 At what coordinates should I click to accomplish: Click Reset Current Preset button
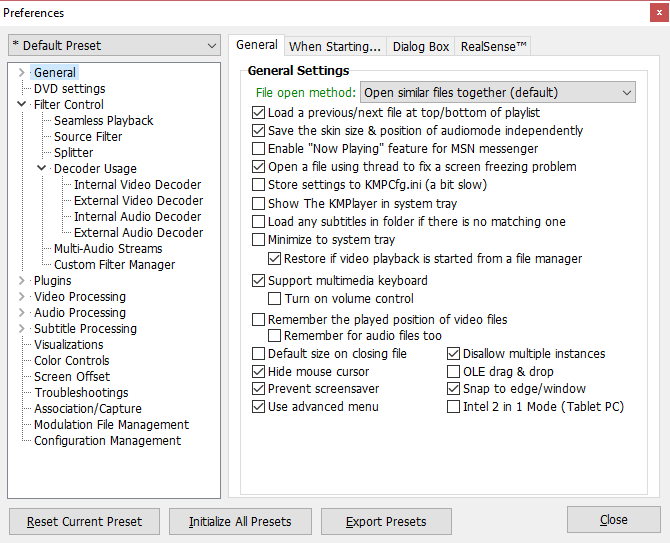84,521
